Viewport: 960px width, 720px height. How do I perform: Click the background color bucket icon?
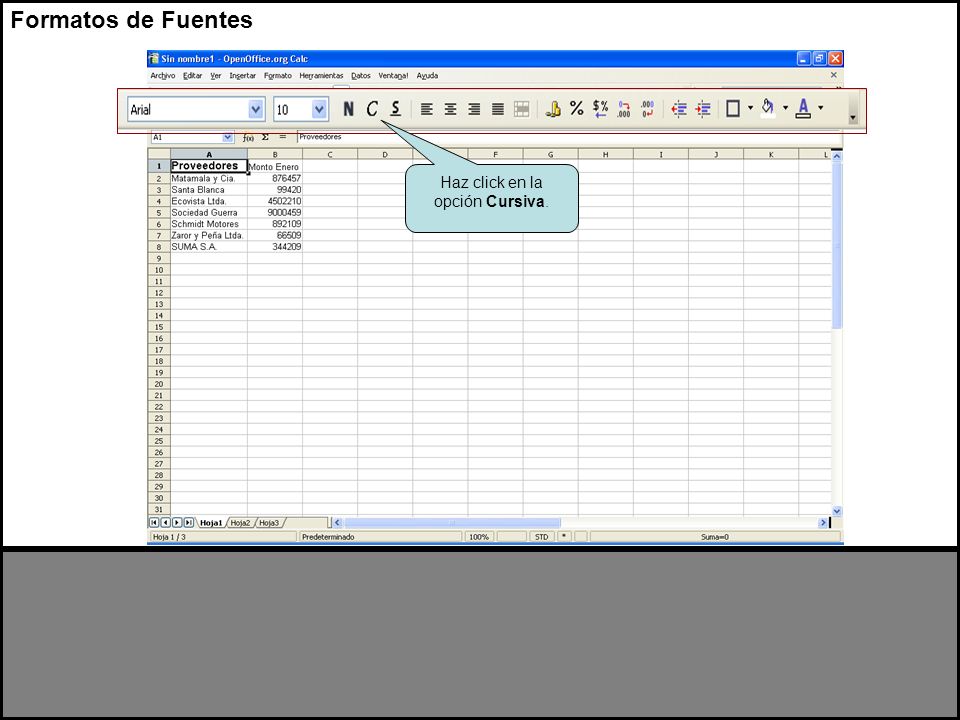click(768, 109)
